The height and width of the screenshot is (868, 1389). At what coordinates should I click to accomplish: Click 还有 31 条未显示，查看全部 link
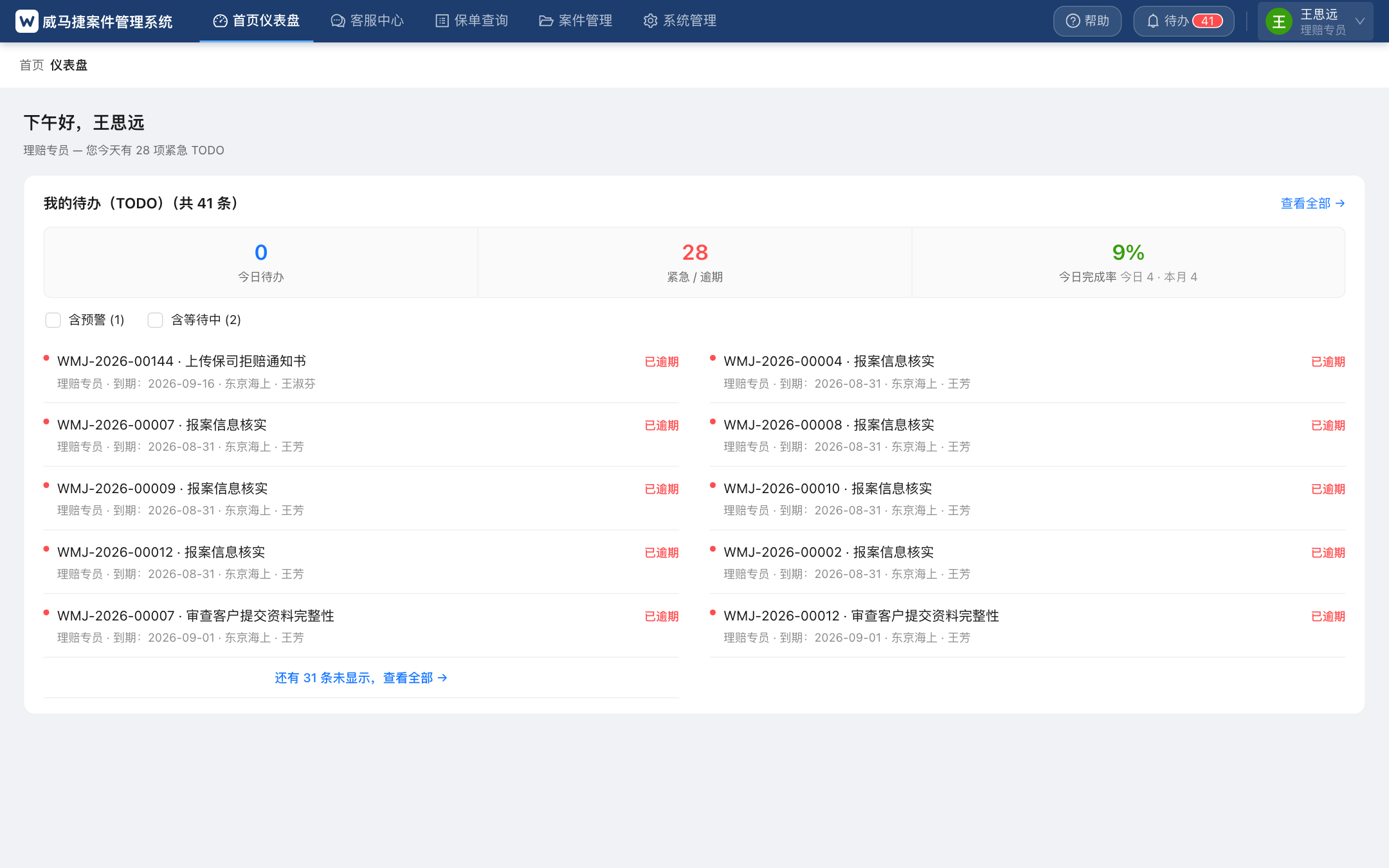[x=361, y=678]
